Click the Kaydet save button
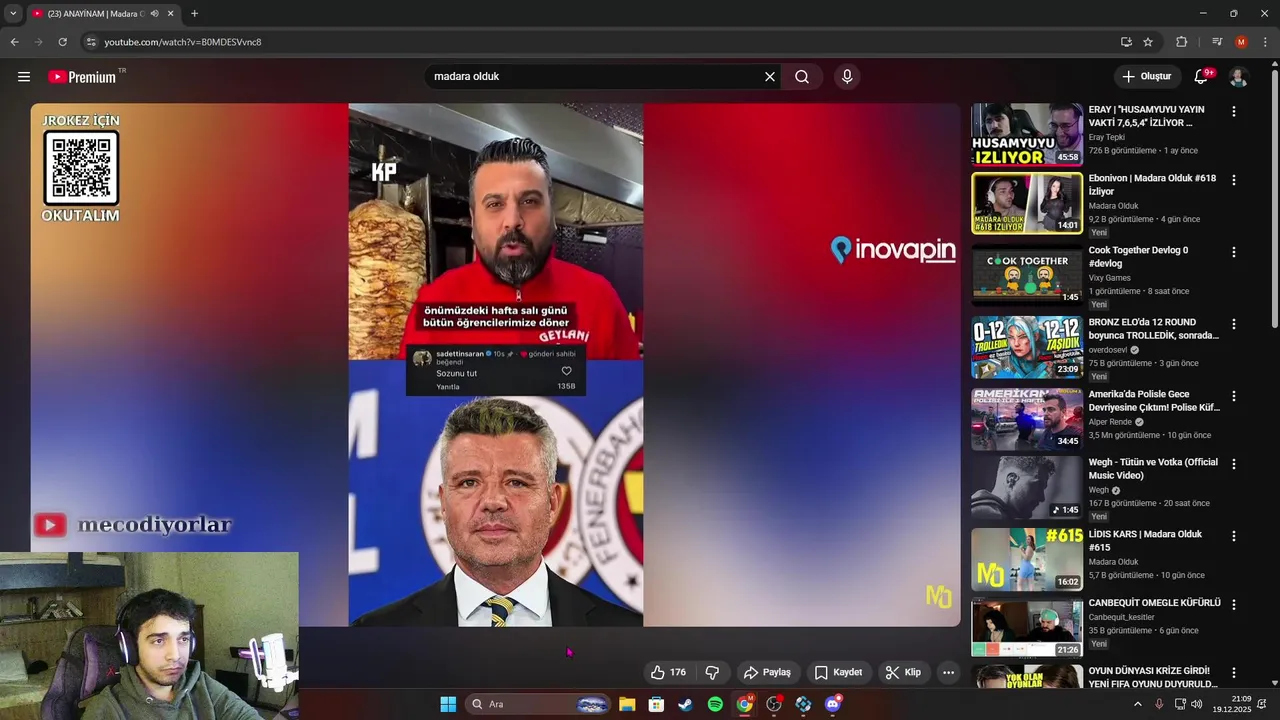 838,672
